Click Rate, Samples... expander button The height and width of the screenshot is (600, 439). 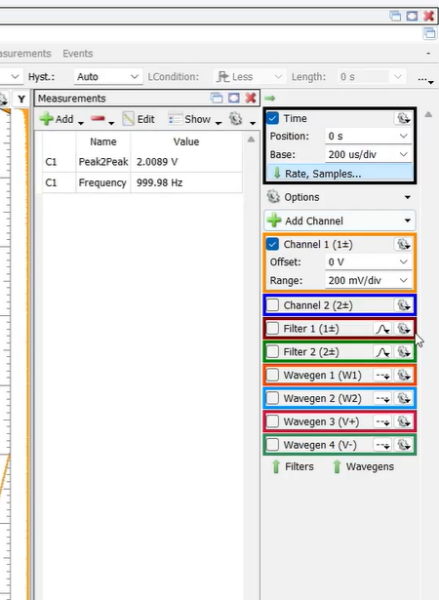[339, 174]
